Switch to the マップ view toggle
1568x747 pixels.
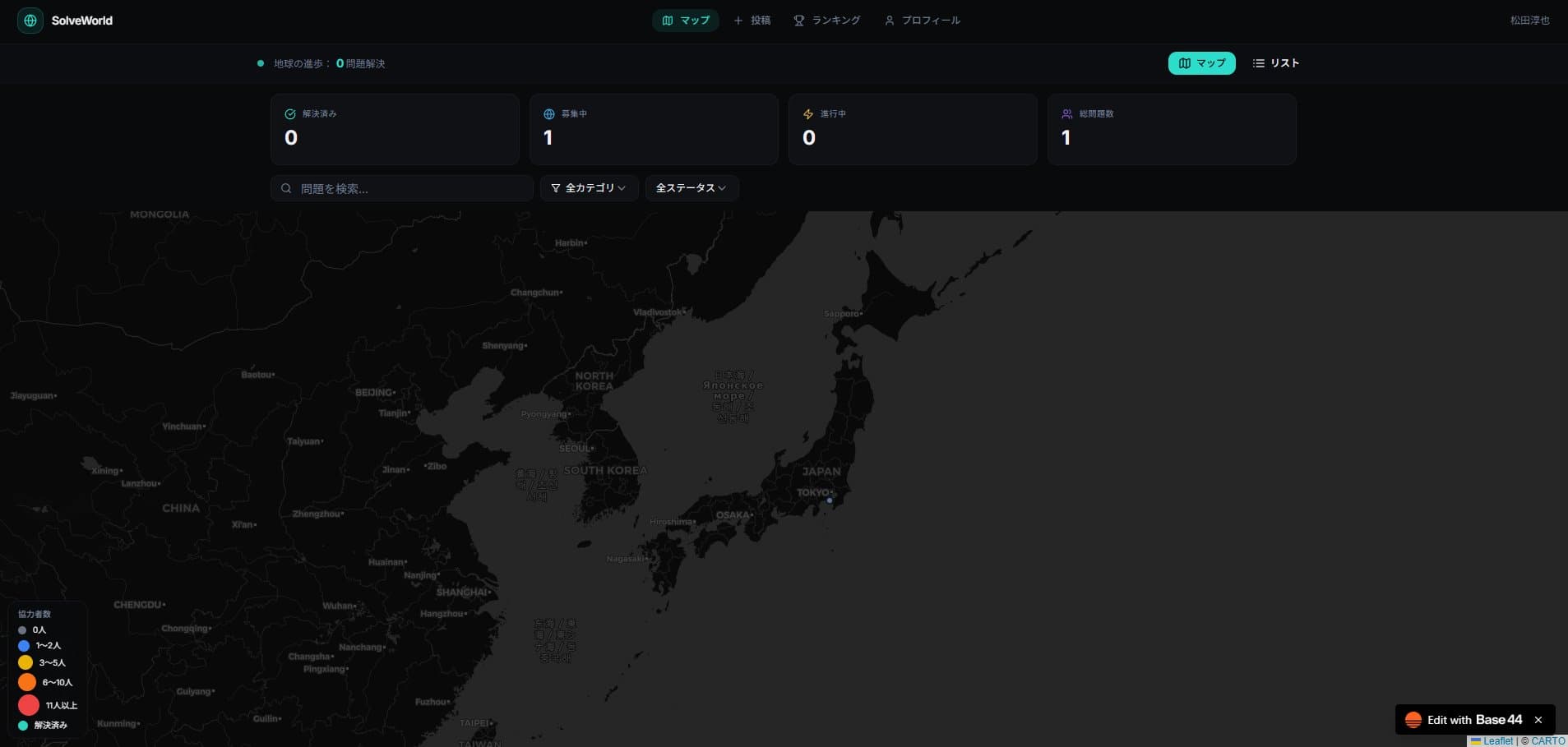(1201, 63)
